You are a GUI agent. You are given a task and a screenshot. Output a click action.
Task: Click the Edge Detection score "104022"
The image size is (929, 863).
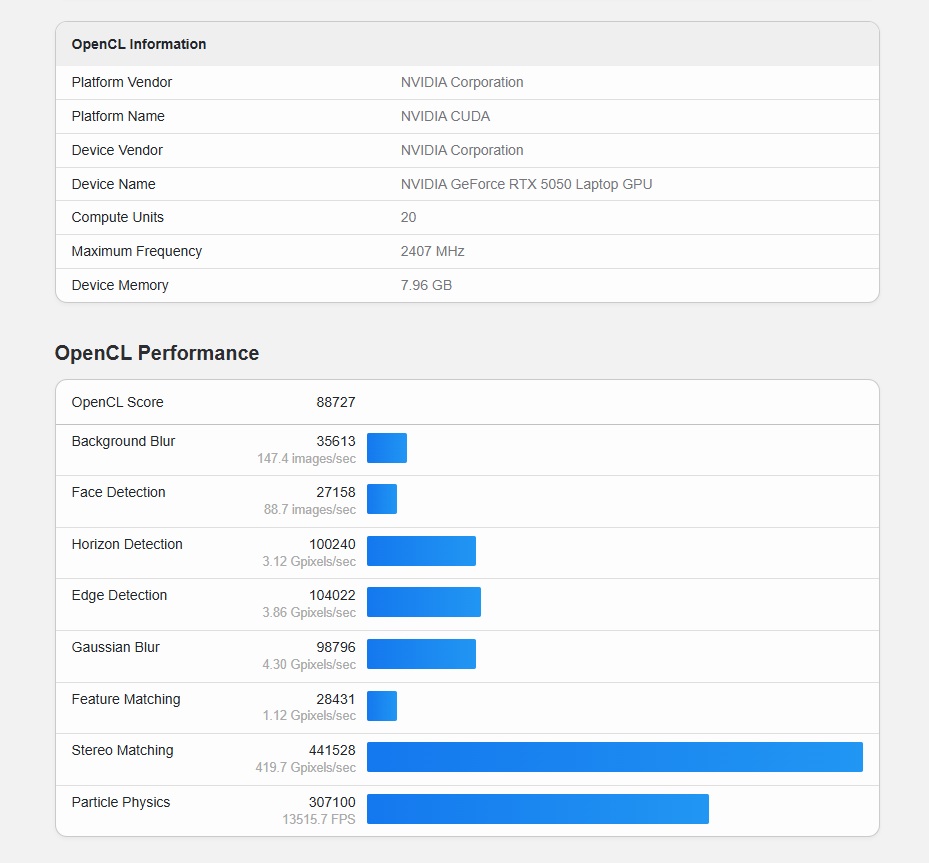332,595
